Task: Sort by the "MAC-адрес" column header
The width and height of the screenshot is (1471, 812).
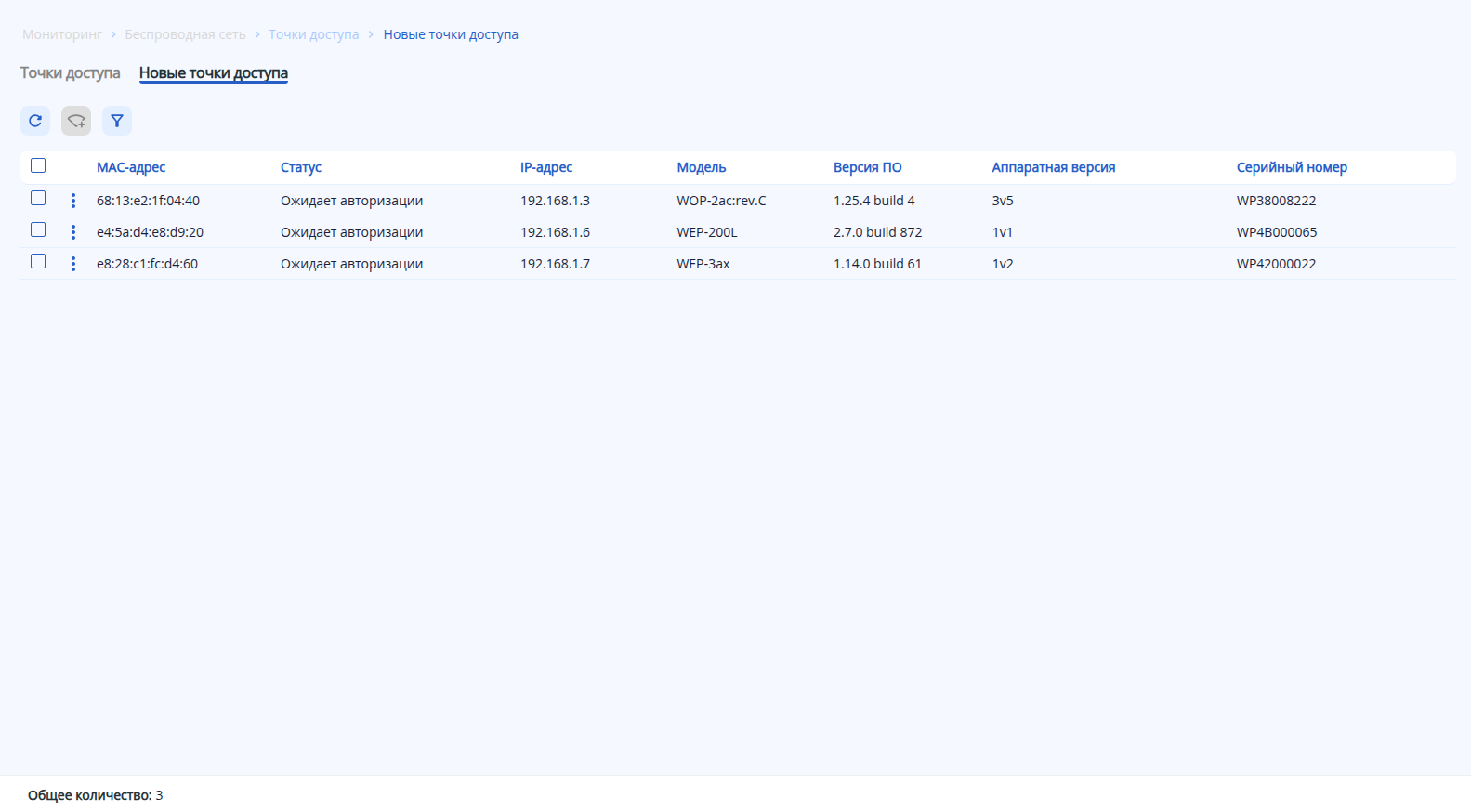Action: coord(131,167)
